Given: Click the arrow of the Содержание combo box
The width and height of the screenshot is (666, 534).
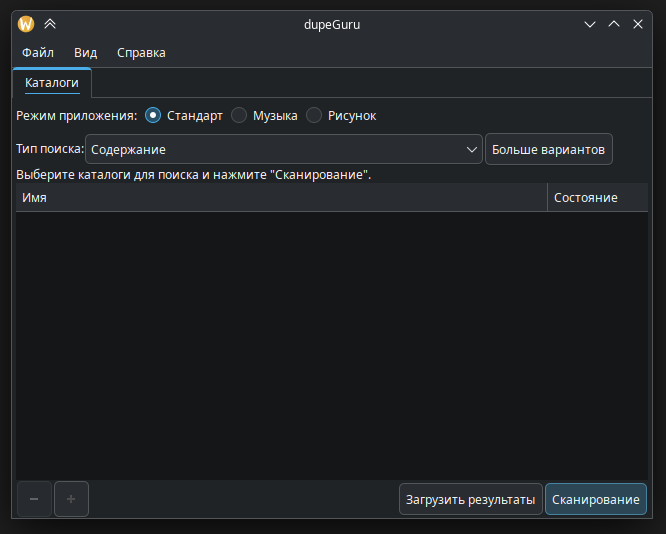Looking at the screenshot, I should (x=473, y=149).
